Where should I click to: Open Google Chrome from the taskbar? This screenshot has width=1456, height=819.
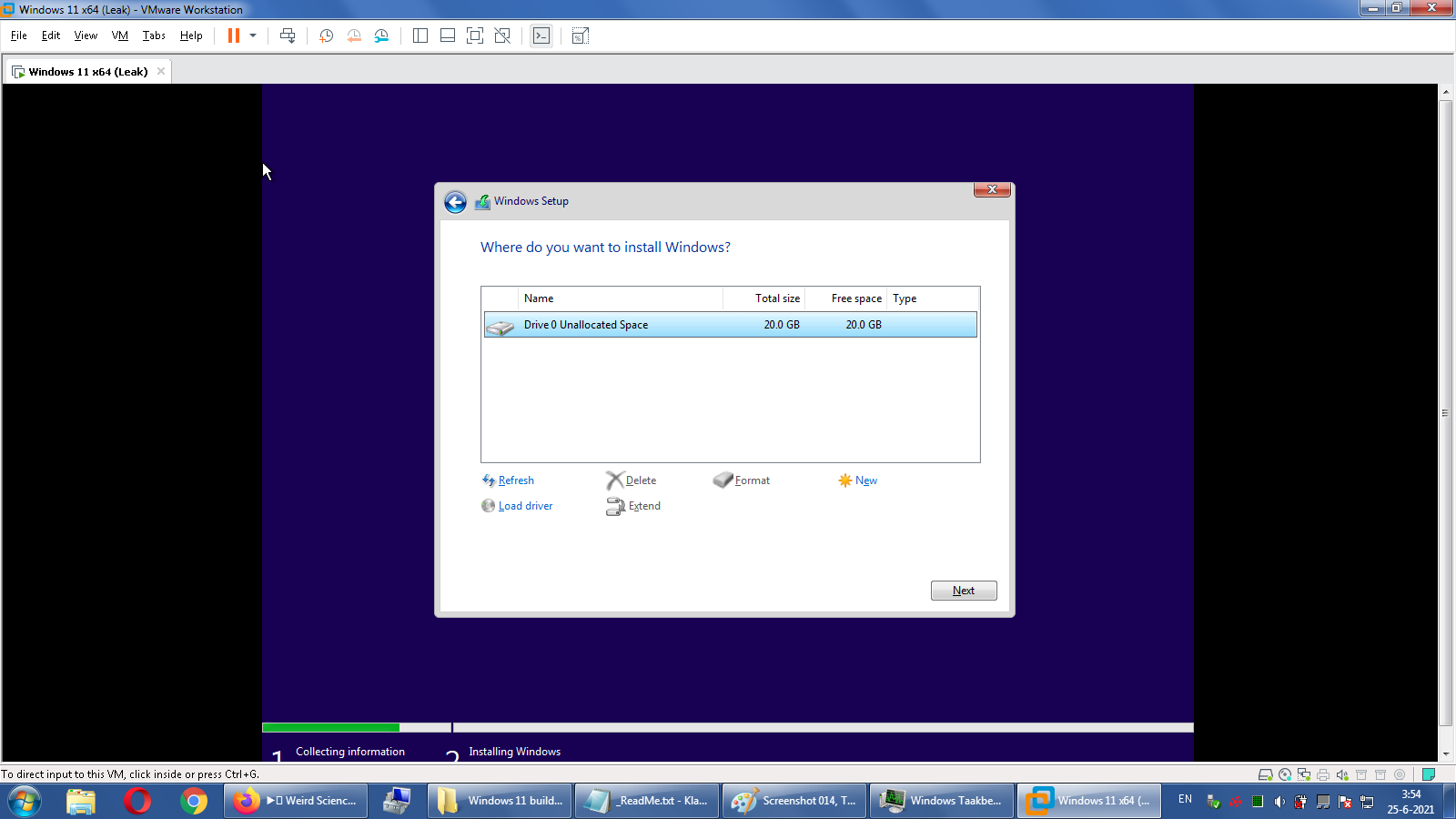coord(193,801)
